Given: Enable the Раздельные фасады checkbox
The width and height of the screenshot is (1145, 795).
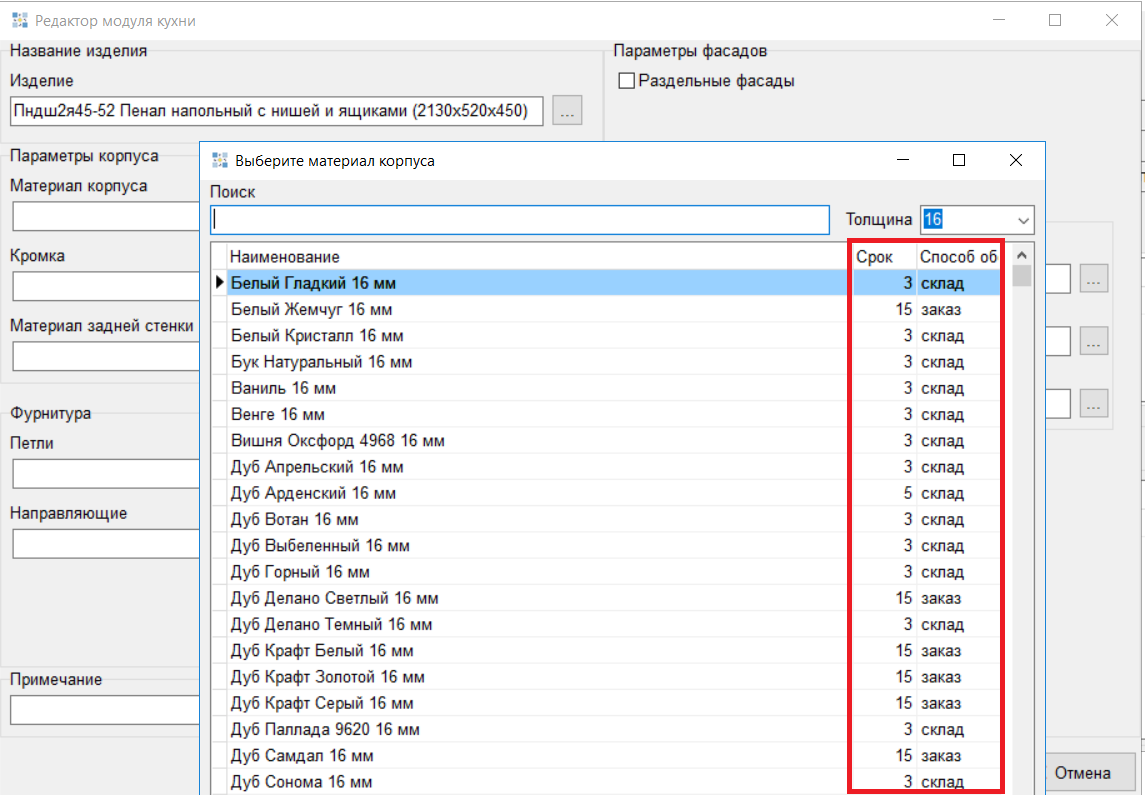Looking at the screenshot, I should [627, 81].
